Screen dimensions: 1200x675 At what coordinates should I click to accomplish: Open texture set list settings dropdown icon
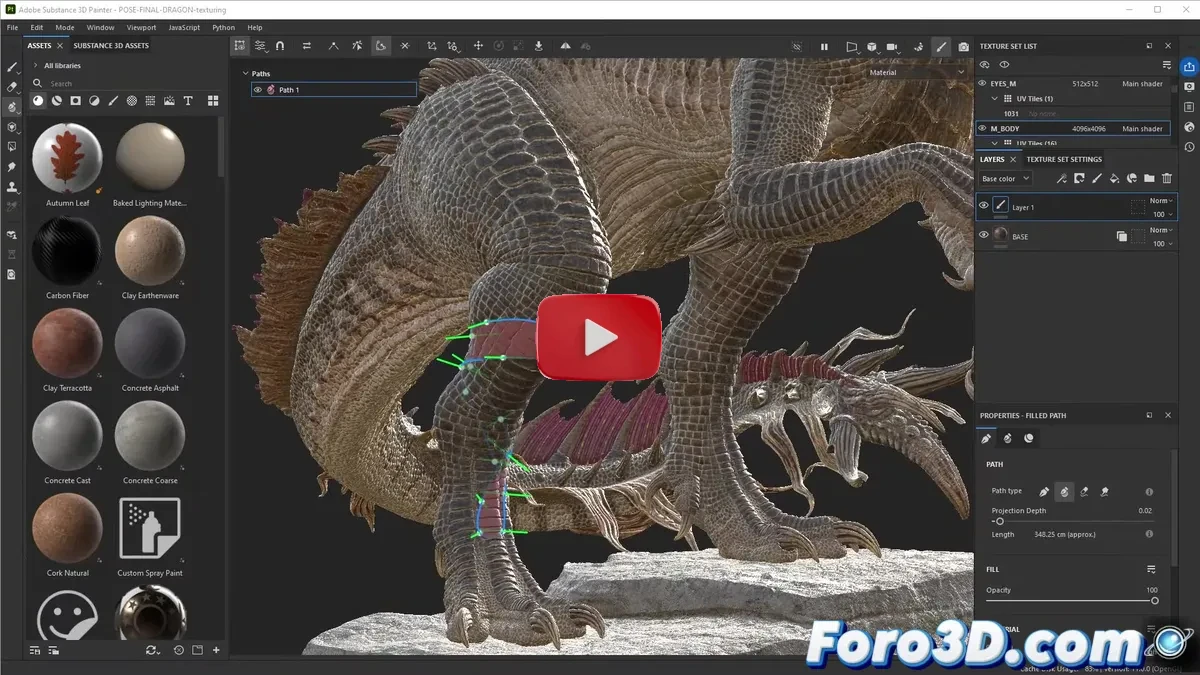tap(1166, 64)
